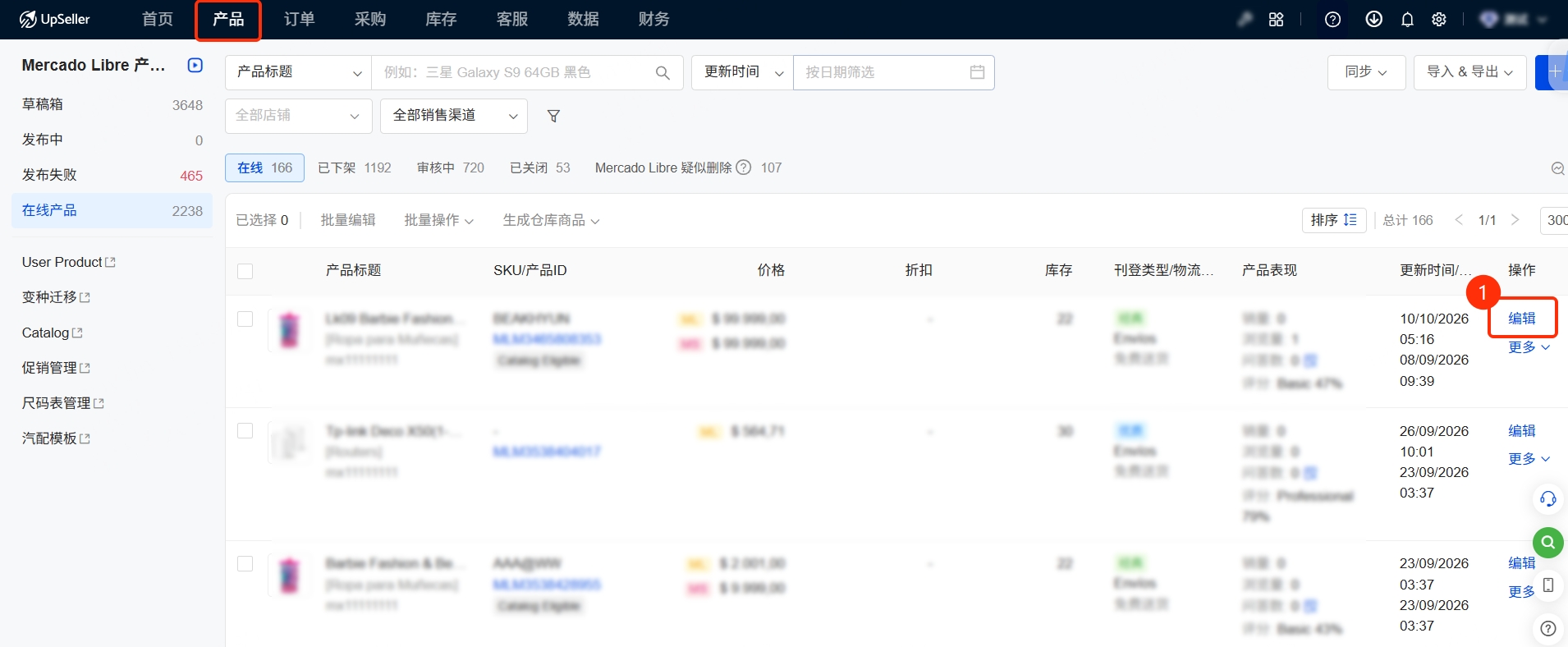Open the 订单 top menu
1568x647 pixels.
pos(299,19)
